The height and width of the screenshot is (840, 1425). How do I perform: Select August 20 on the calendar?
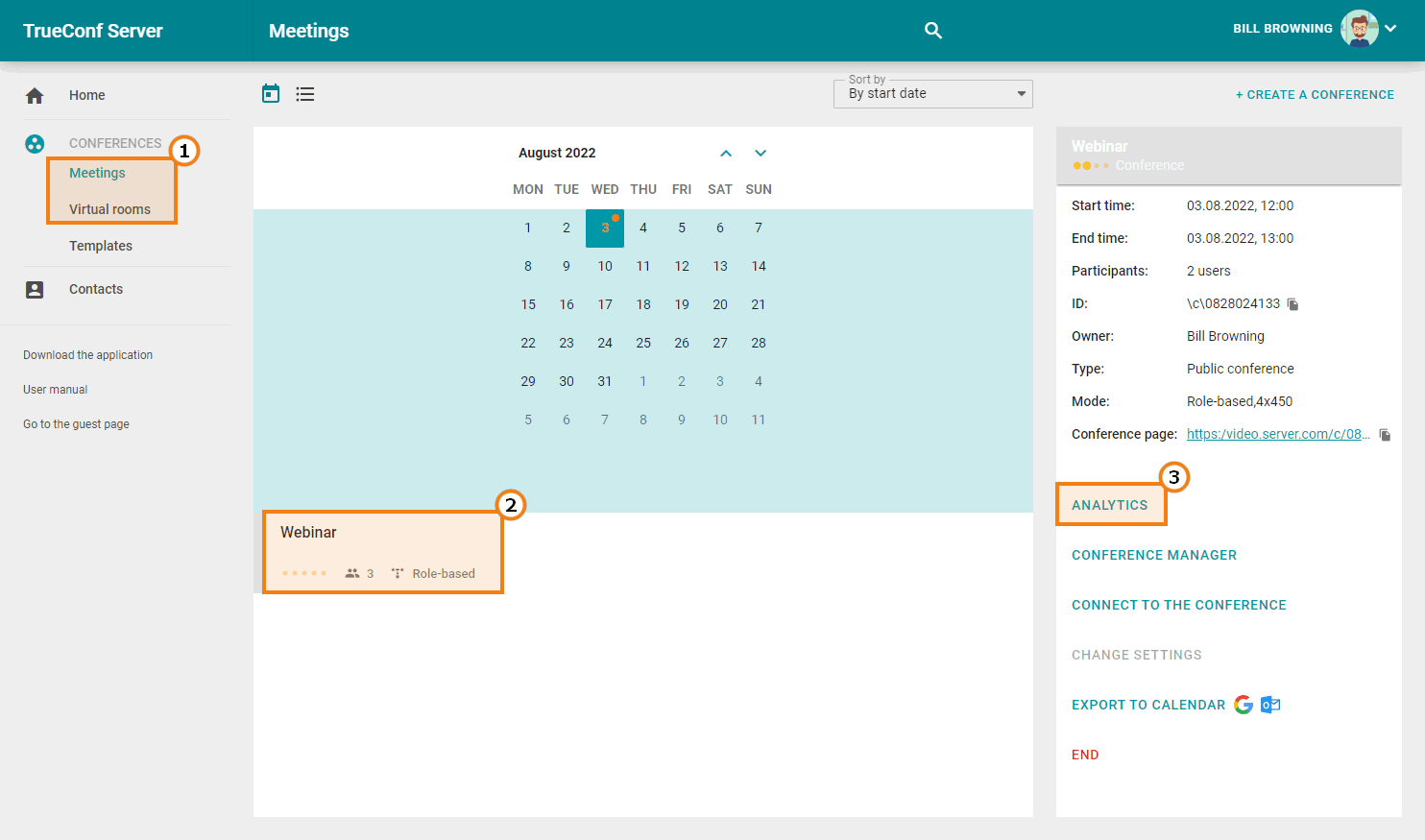(x=720, y=305)
